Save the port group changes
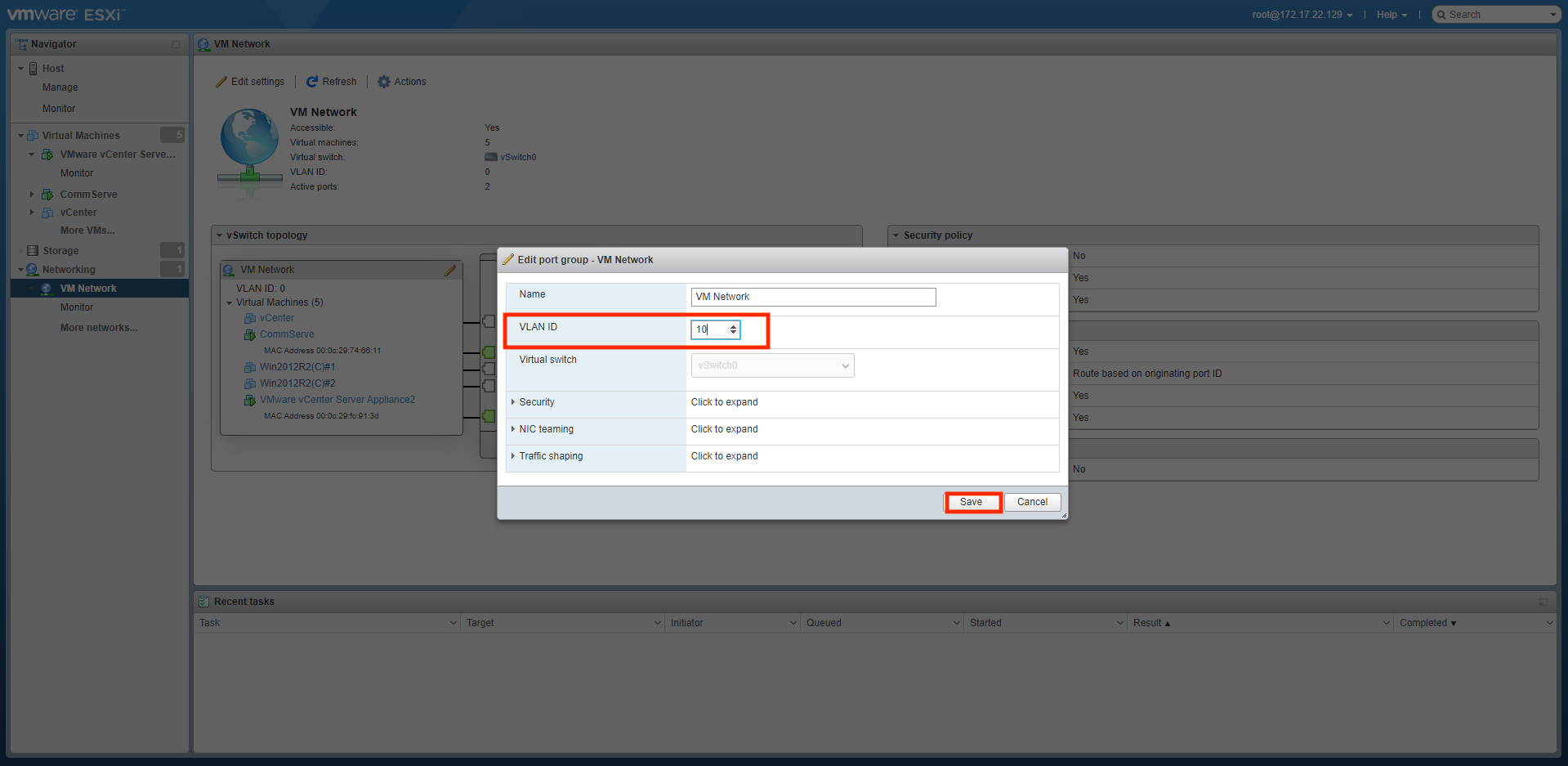1568x766 pixels. click(x=972, y=502)
